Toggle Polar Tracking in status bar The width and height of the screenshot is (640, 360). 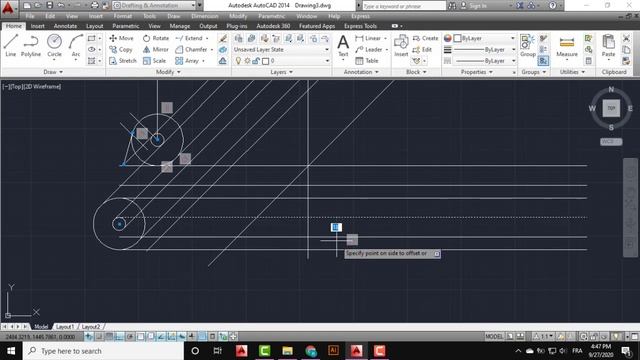pos(130,336)
